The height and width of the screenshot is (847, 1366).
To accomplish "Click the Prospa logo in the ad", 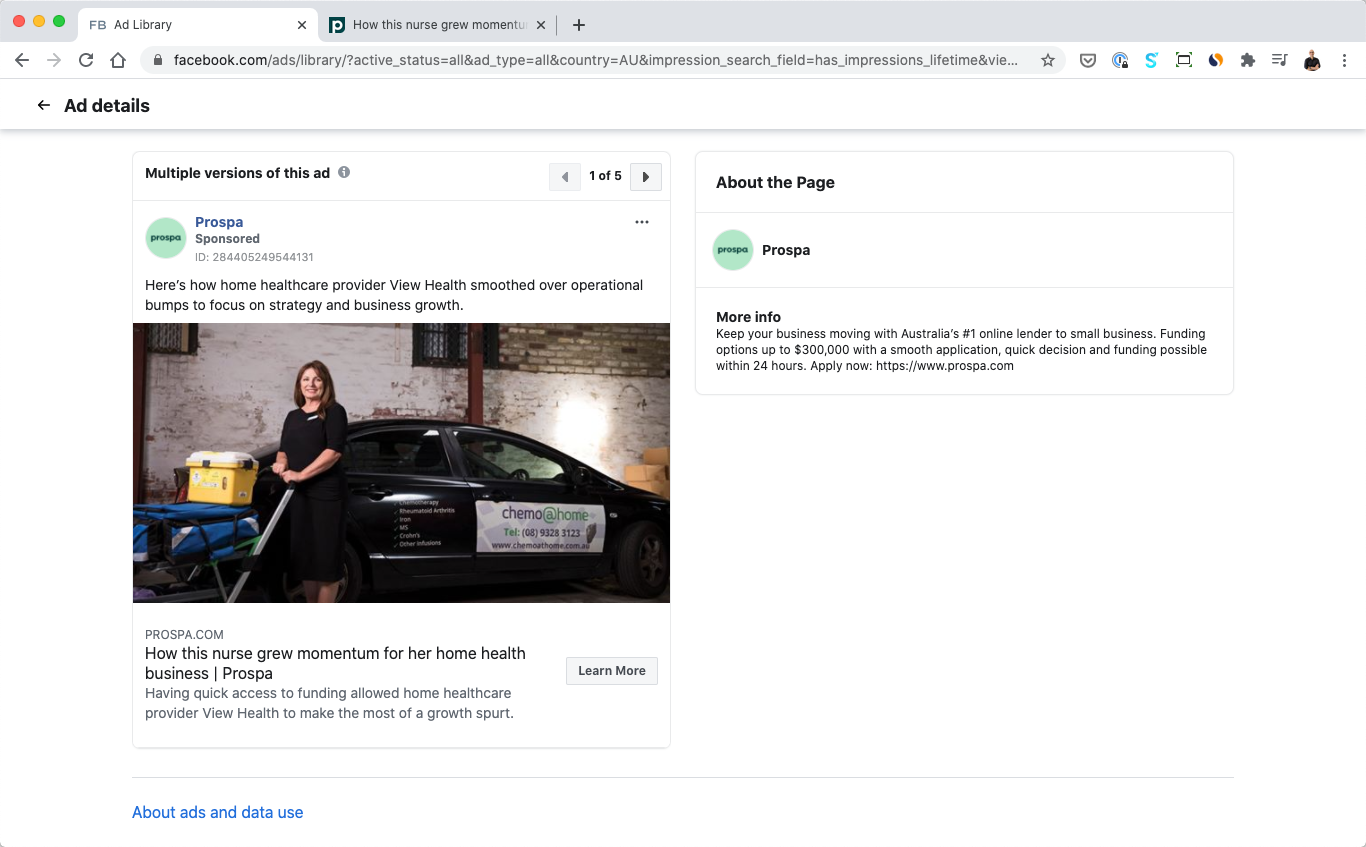I will click(166, 238).
